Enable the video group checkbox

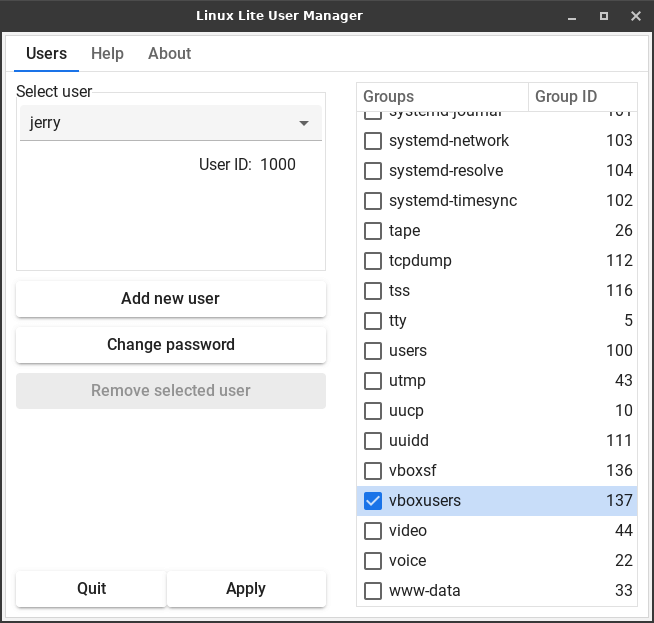[x=373, y=531]
